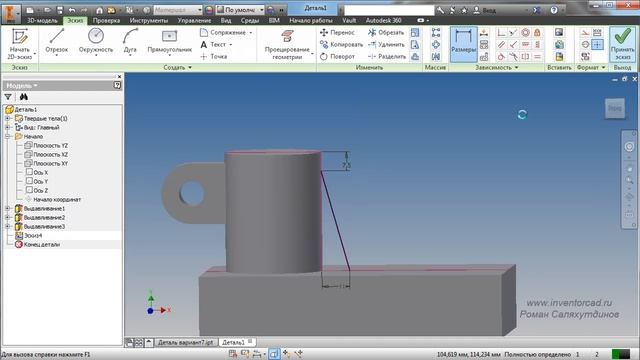Apply the fix lock constraint icon
Viewport: 640px width, 360px height.
click(x=537, y=33)
